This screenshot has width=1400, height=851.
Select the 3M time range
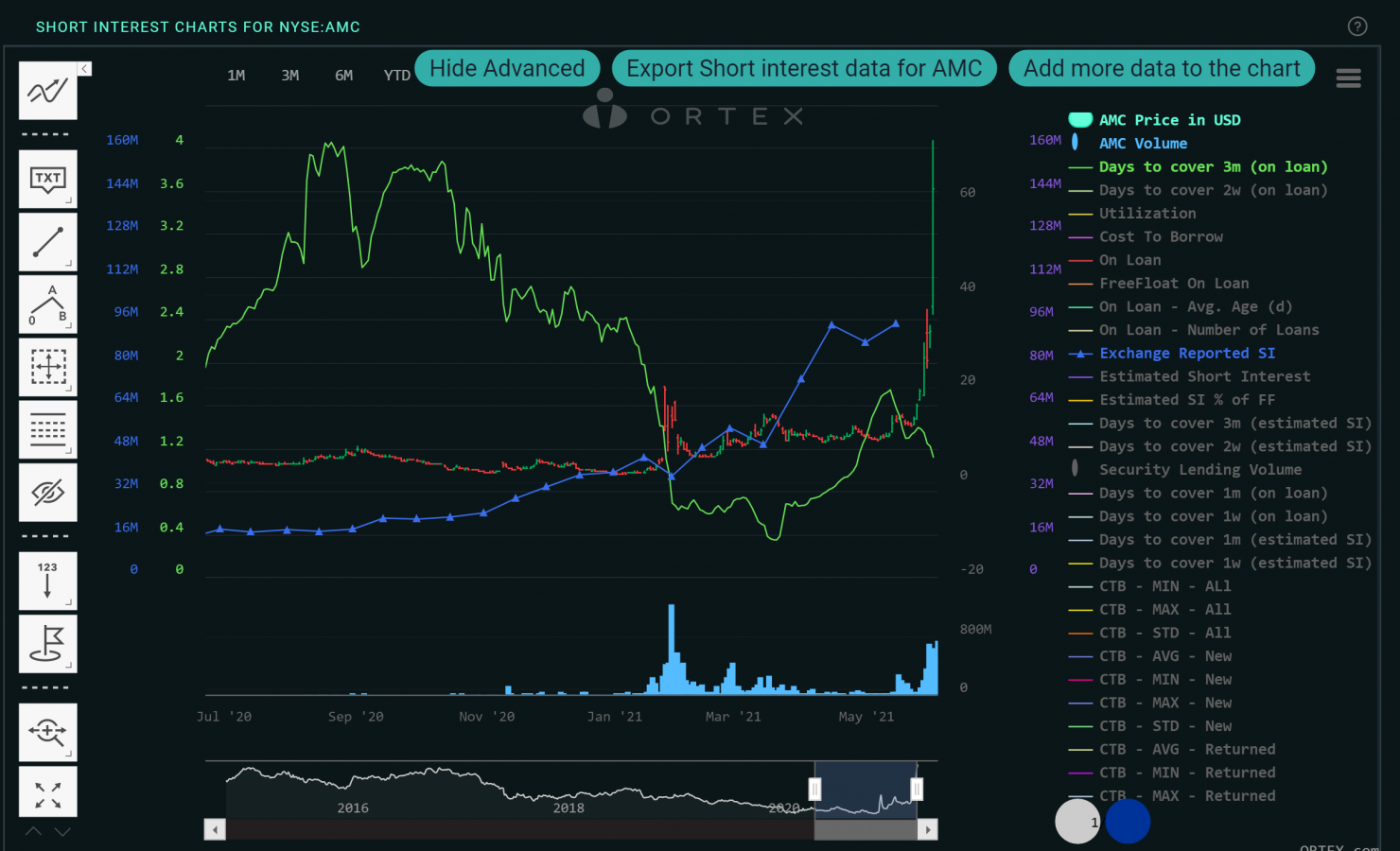(x=290, y=75)
